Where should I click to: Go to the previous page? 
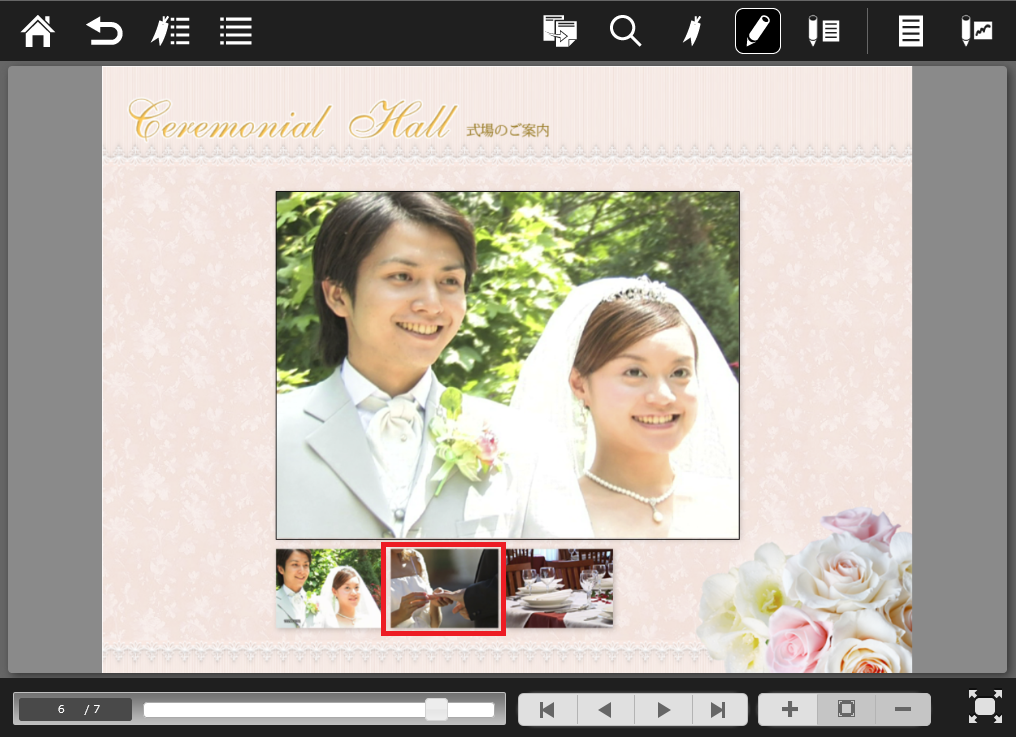pos(604,710)
